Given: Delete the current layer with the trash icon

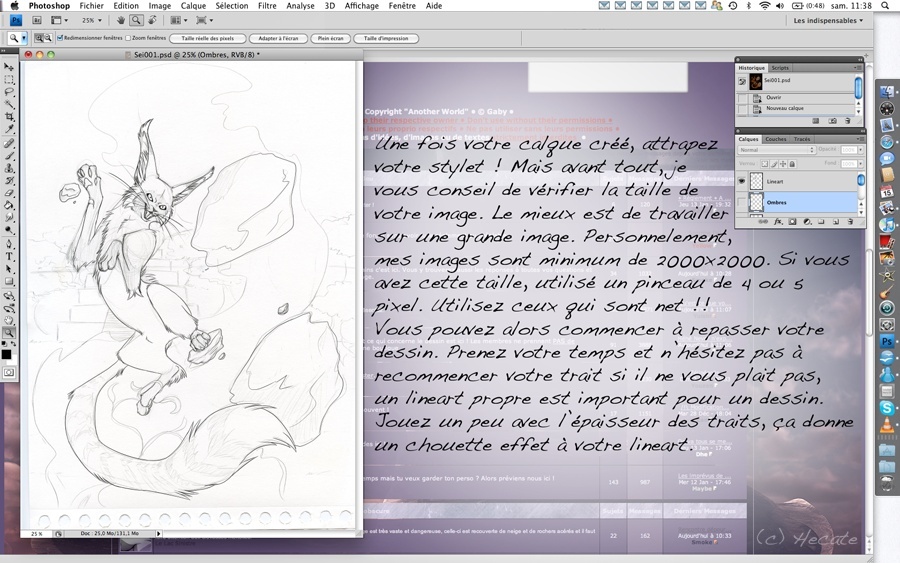Looking at the screenshot, I should coord(850,222).
